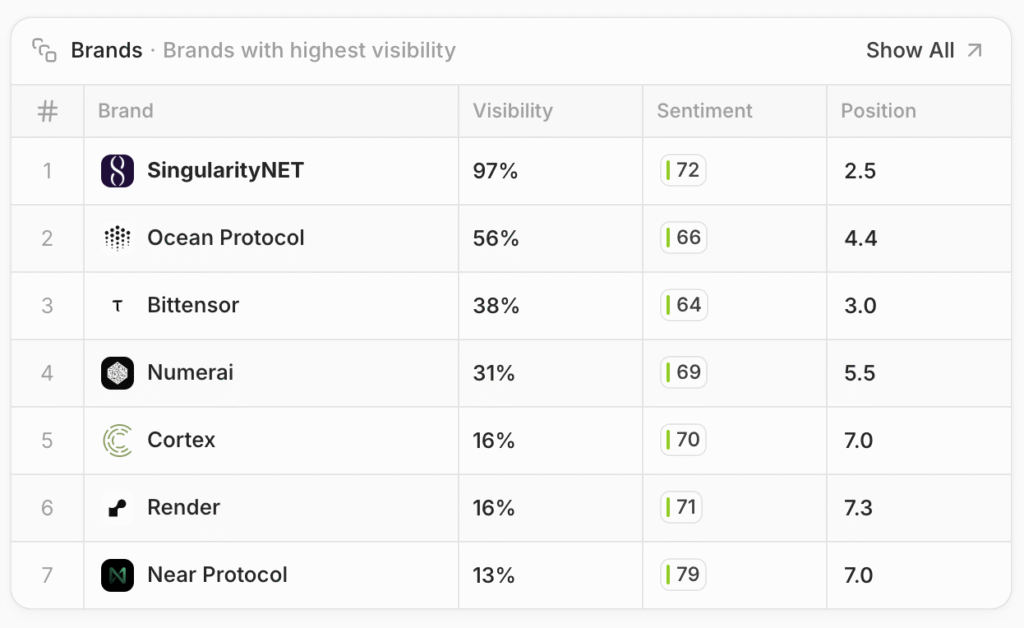The height and width of the screenshot is (628, 1024).
Task: Click the Numerai logo icon
Action: click(x=117, y=373)
